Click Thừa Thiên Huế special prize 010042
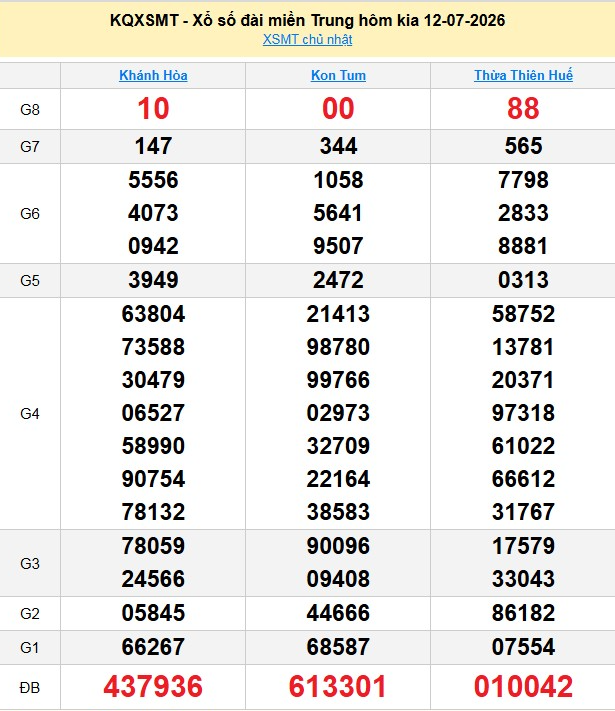 [x=523, y=687]
